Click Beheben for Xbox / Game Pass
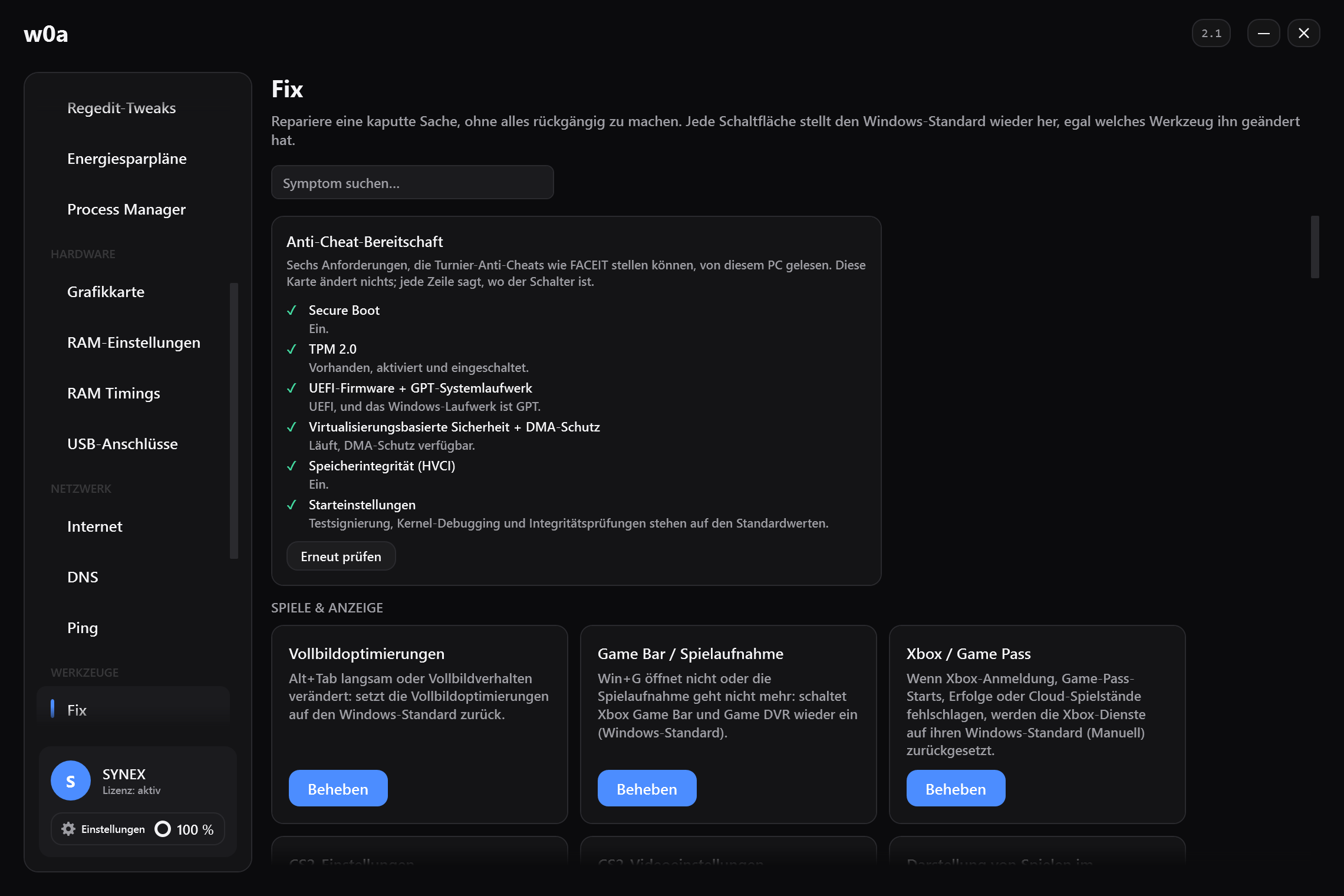The image size is (1344, 896). click(x=956, y=788)
